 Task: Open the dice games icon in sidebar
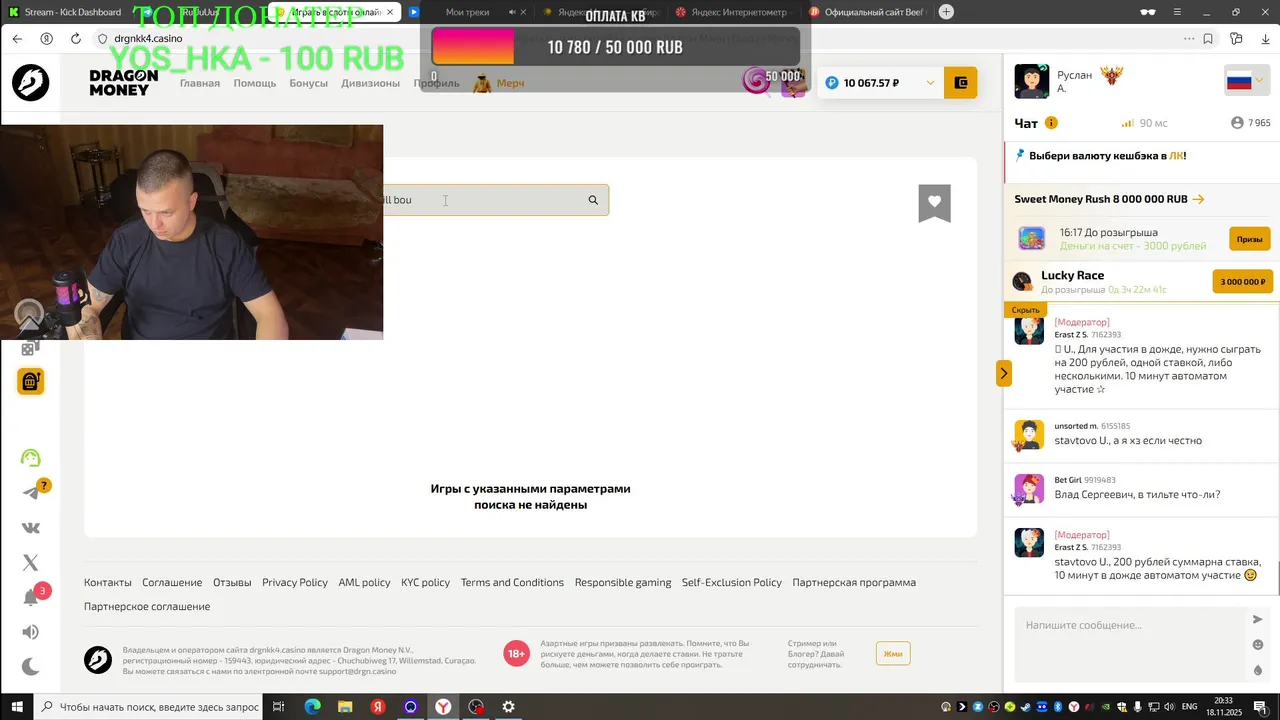pos(30,347)
